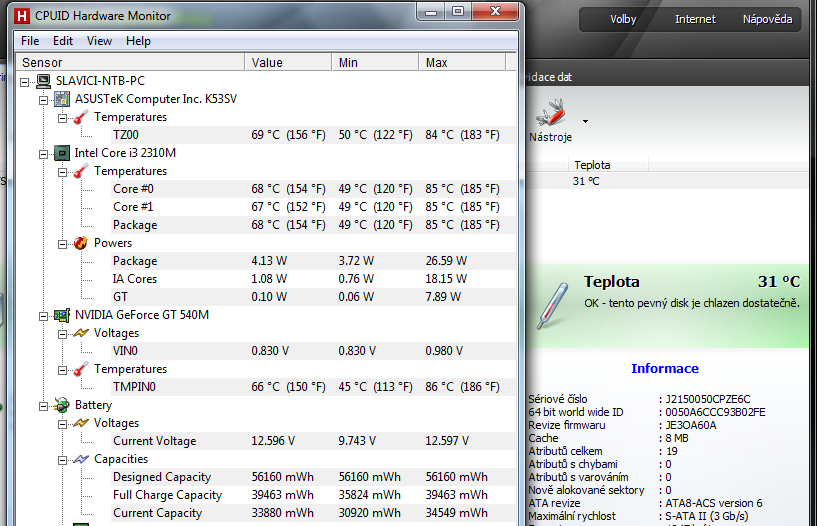The image size is (832, 526).
Task: Click the thermometer icon beside Teplota heading
Action: (x=553, y=306)
